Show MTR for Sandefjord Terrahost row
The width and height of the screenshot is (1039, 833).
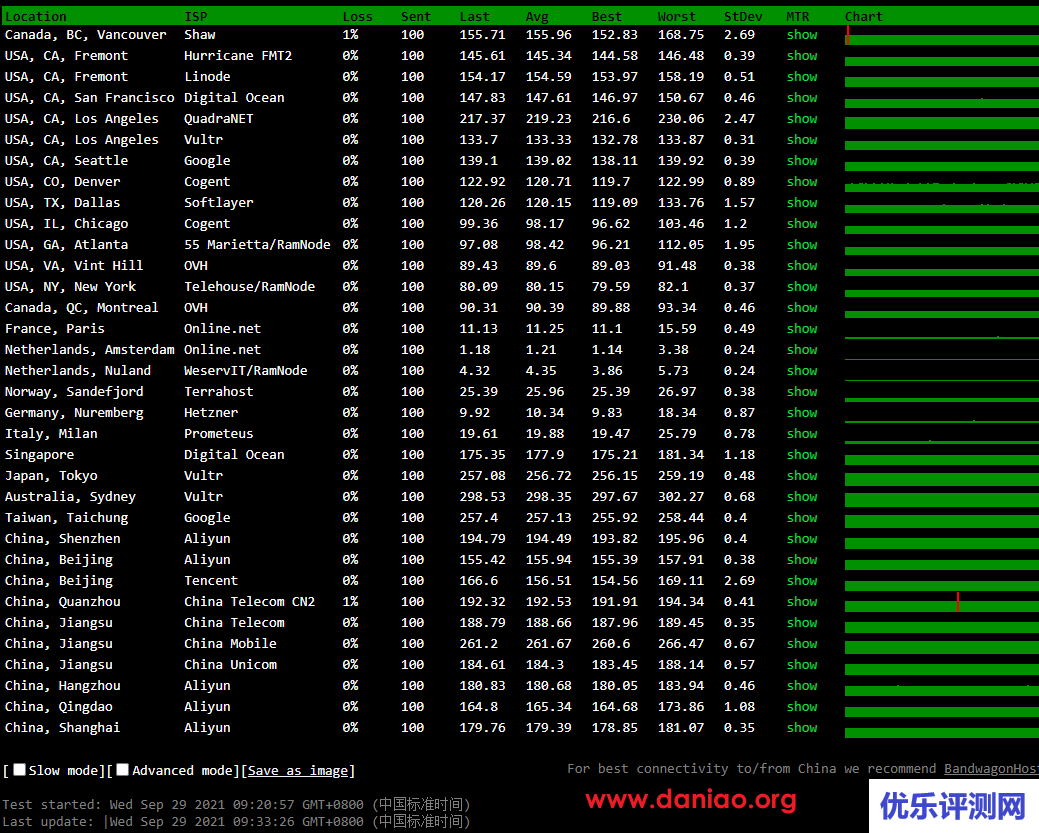tap(802, 392)
